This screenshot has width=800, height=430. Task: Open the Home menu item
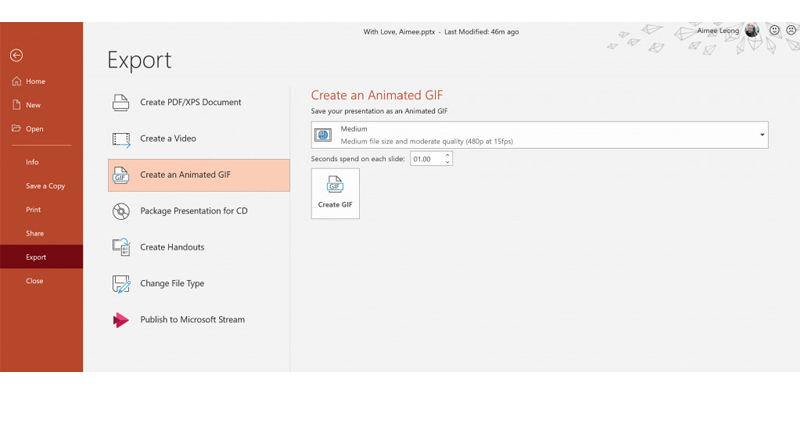coord(35,81)
